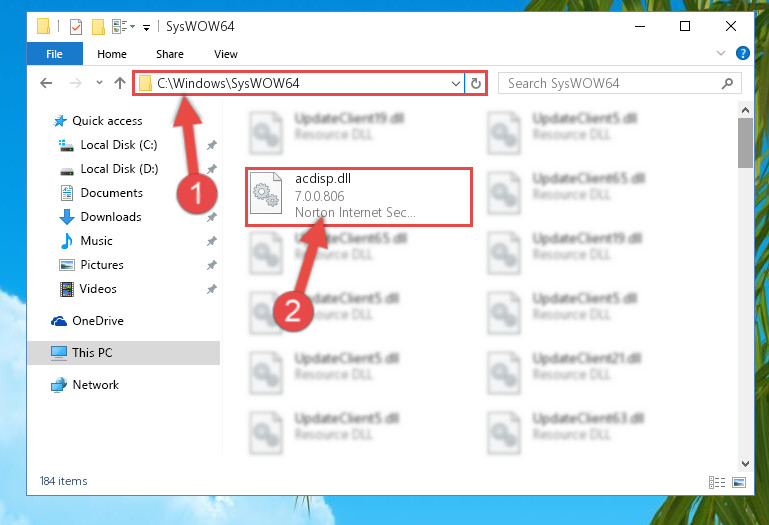Switch to the View ribbon tab
The width and height of the screenshot is (769, 525).
click(x=226, y=54)
